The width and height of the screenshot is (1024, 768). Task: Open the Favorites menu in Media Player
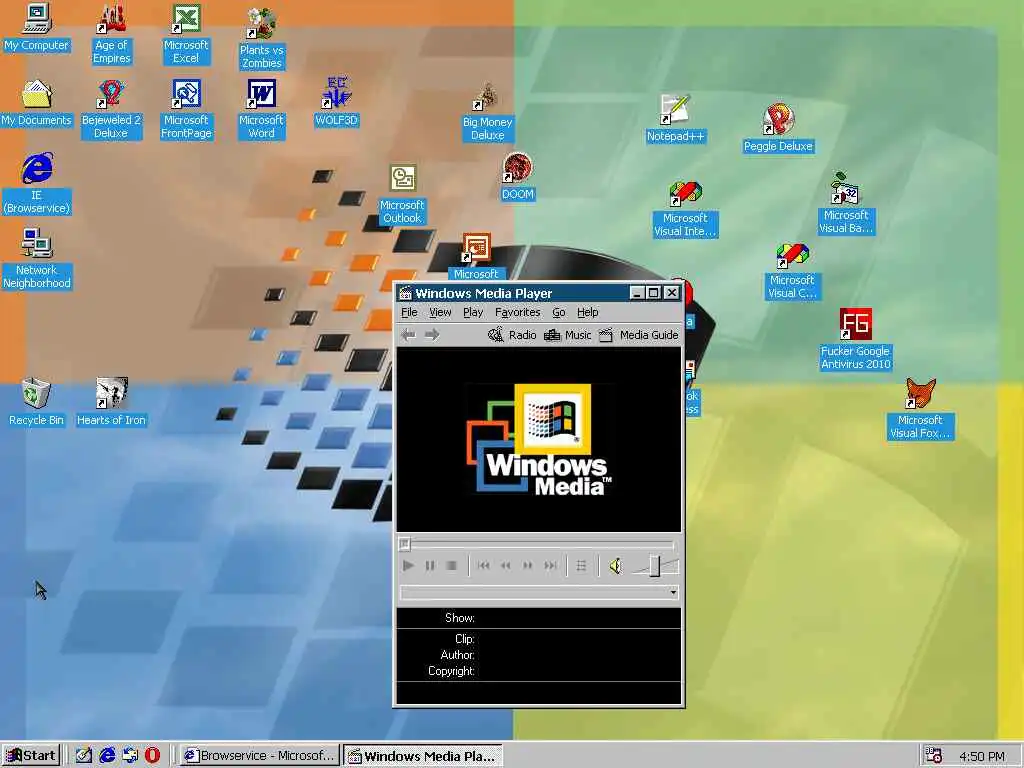tap(517, 312)
